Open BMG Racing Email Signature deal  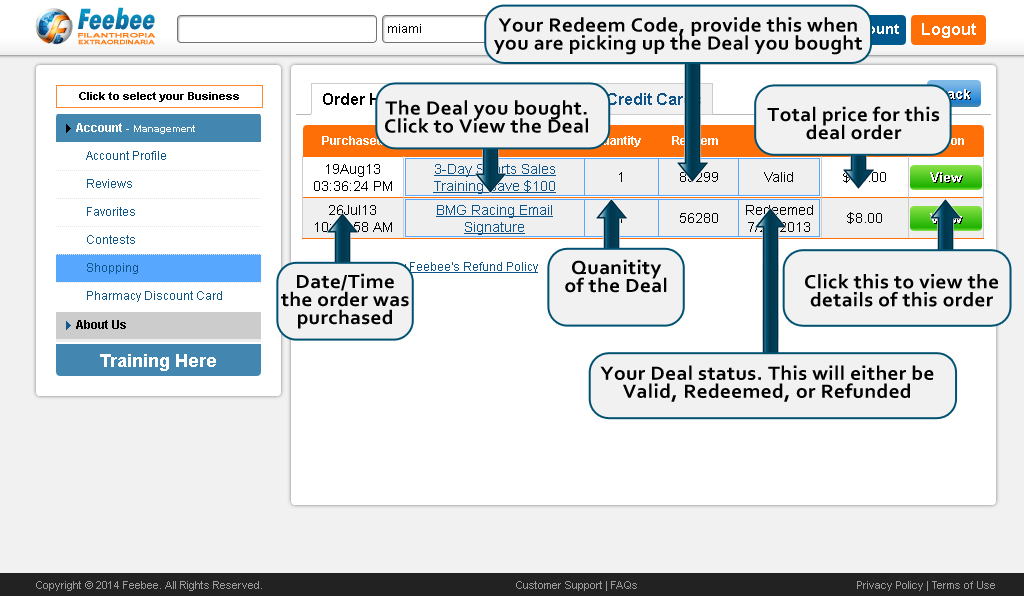[x=494, y=218]
